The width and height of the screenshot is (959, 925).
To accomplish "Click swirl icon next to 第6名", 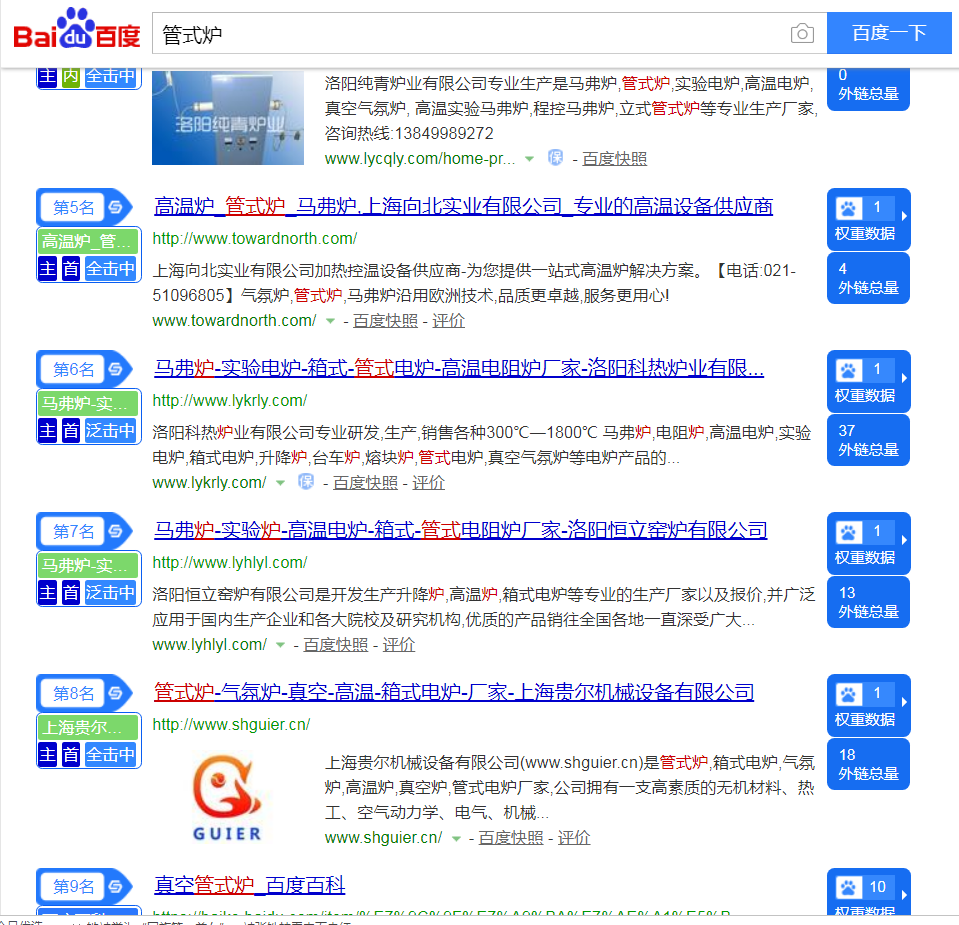I will [116, 370].
